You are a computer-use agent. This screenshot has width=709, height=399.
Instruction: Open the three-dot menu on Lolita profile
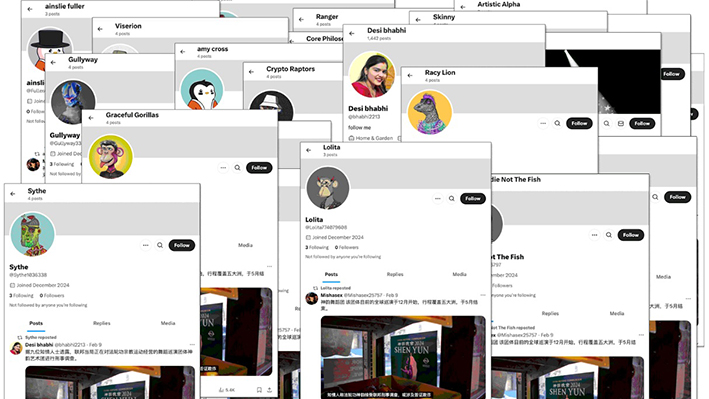pos(437,199)
